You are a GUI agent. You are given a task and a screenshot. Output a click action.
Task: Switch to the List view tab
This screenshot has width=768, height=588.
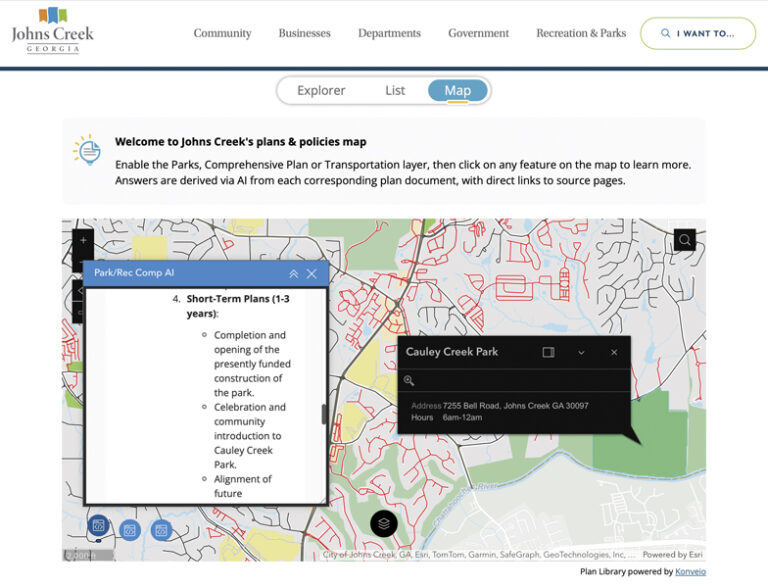point(395,91)
